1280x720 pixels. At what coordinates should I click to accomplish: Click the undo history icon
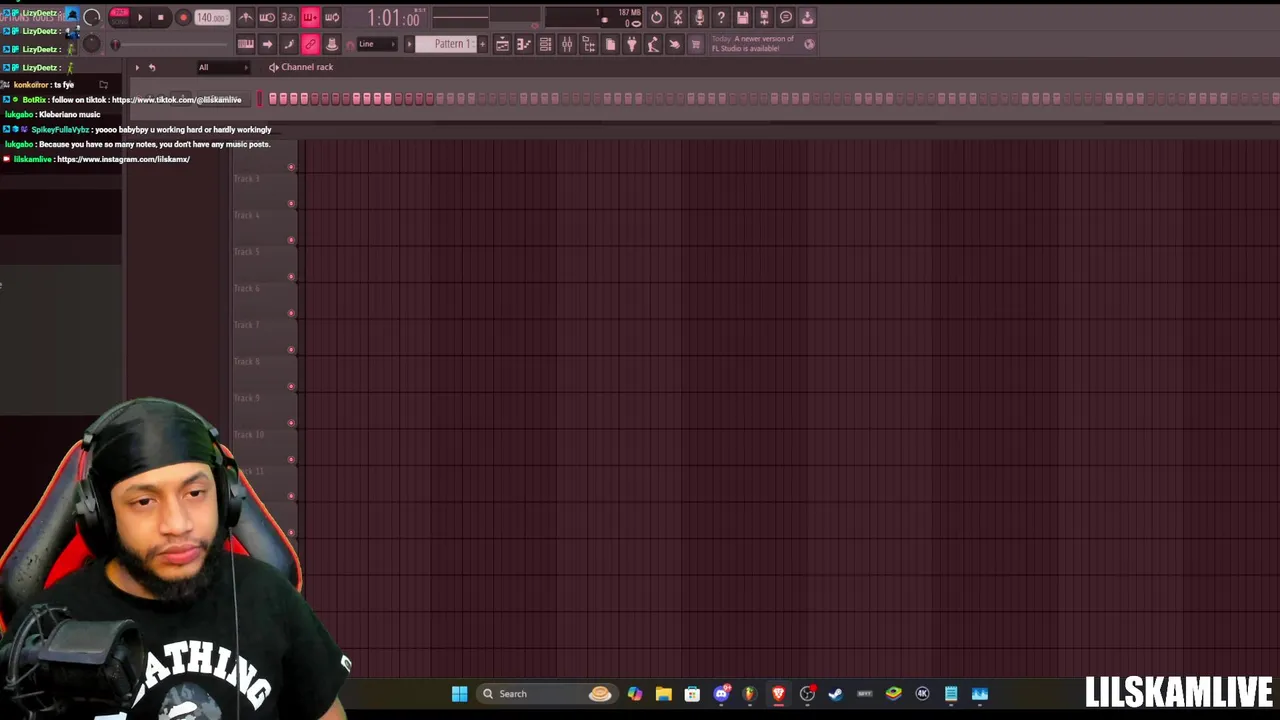click(x=656, y=17)
